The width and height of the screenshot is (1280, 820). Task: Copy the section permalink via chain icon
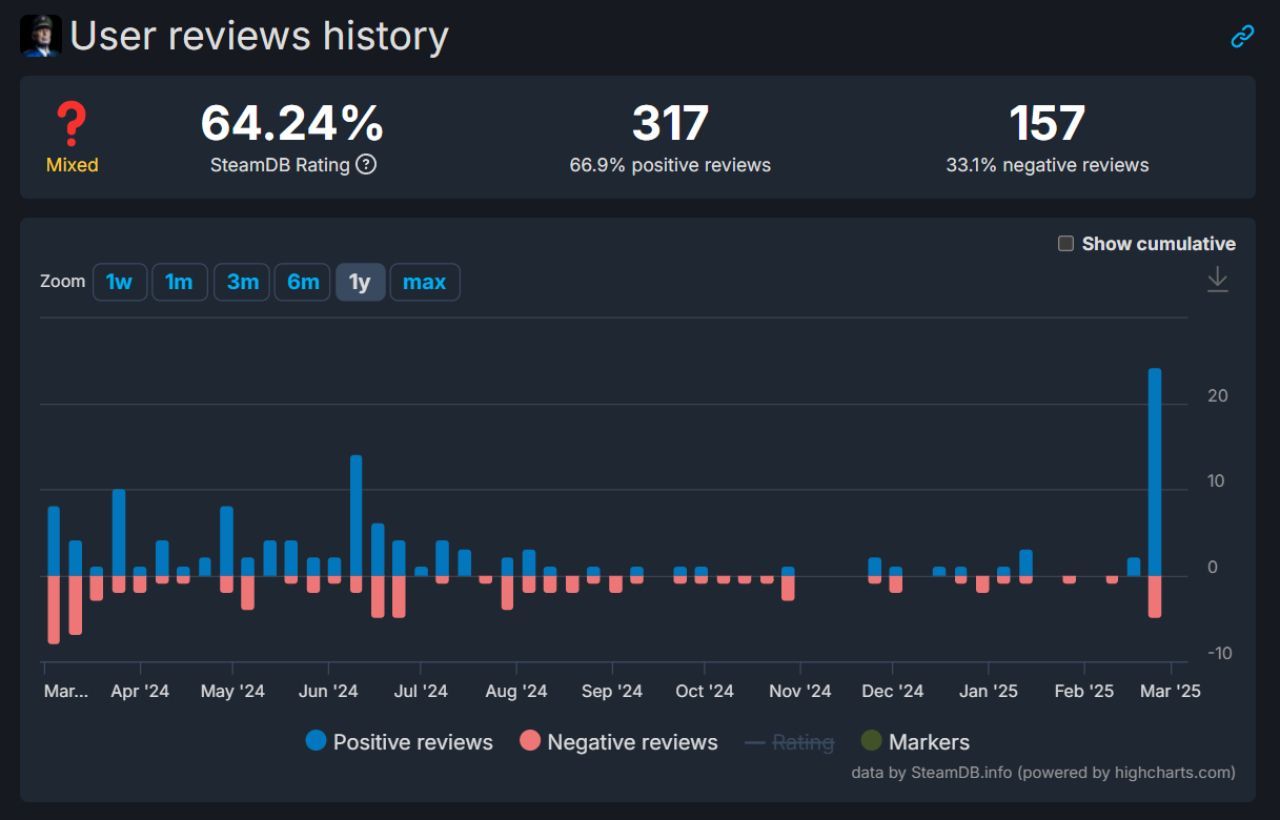1242,37
